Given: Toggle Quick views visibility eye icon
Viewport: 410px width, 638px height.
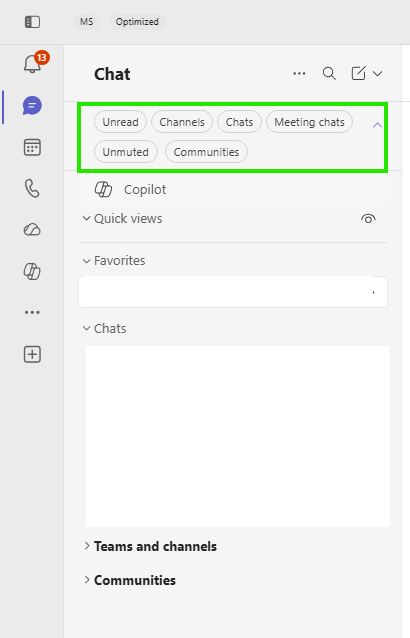Looking at the screenshot, I should click(368, 219).
